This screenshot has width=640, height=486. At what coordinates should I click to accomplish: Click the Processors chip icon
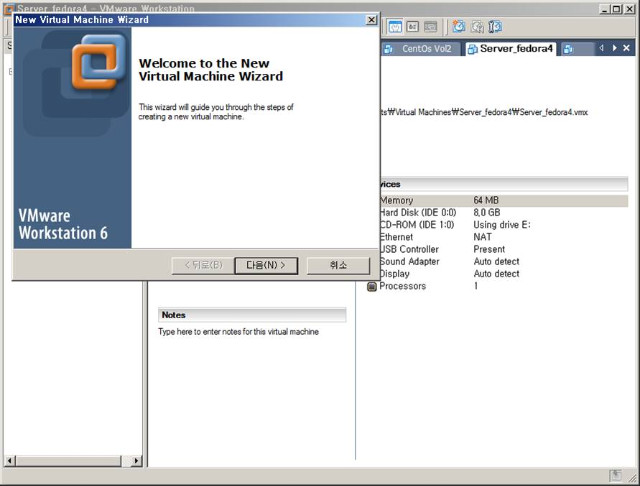click(x=371, y=286)
